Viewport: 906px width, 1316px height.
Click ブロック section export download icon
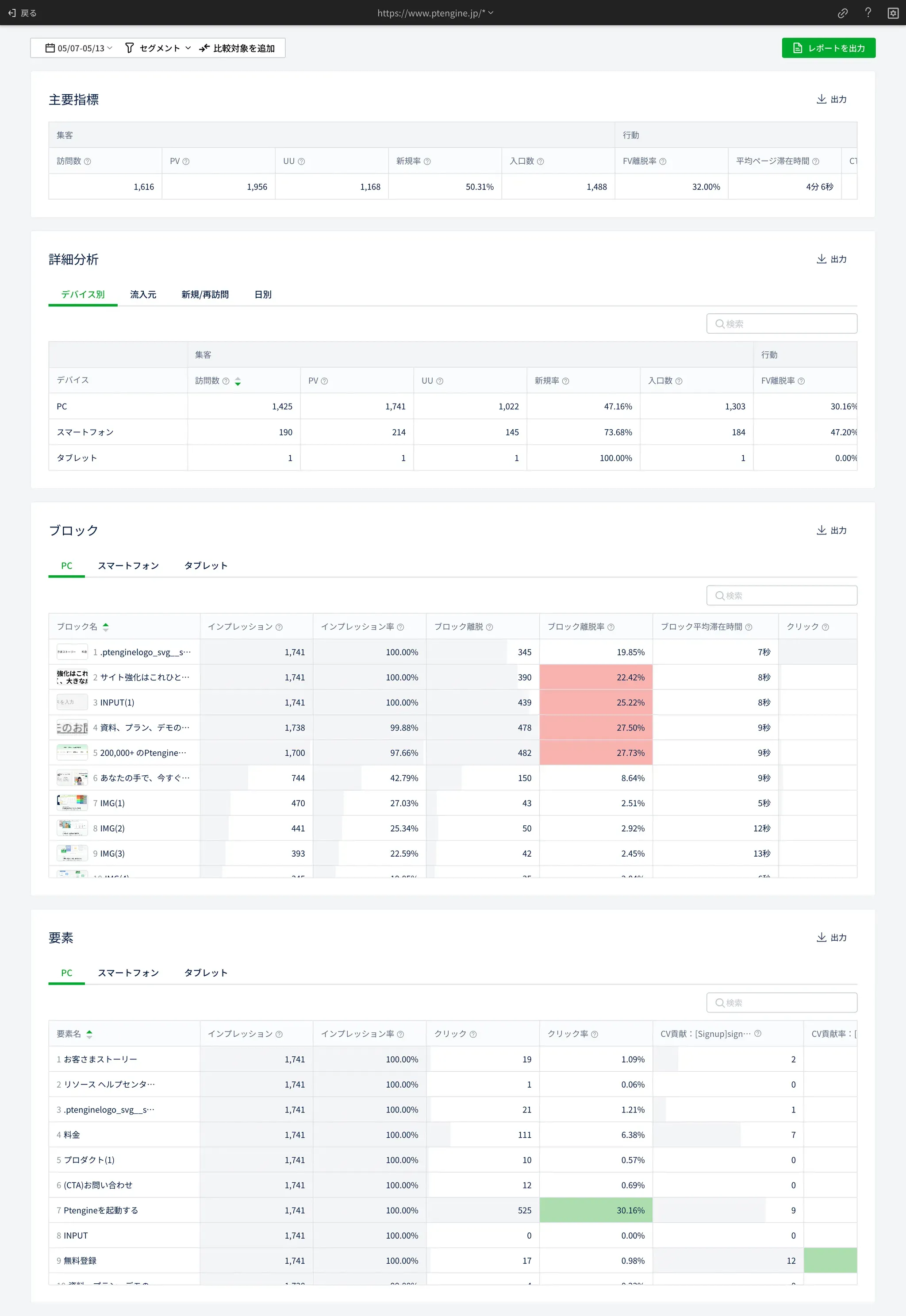click(x=821, y=530)
